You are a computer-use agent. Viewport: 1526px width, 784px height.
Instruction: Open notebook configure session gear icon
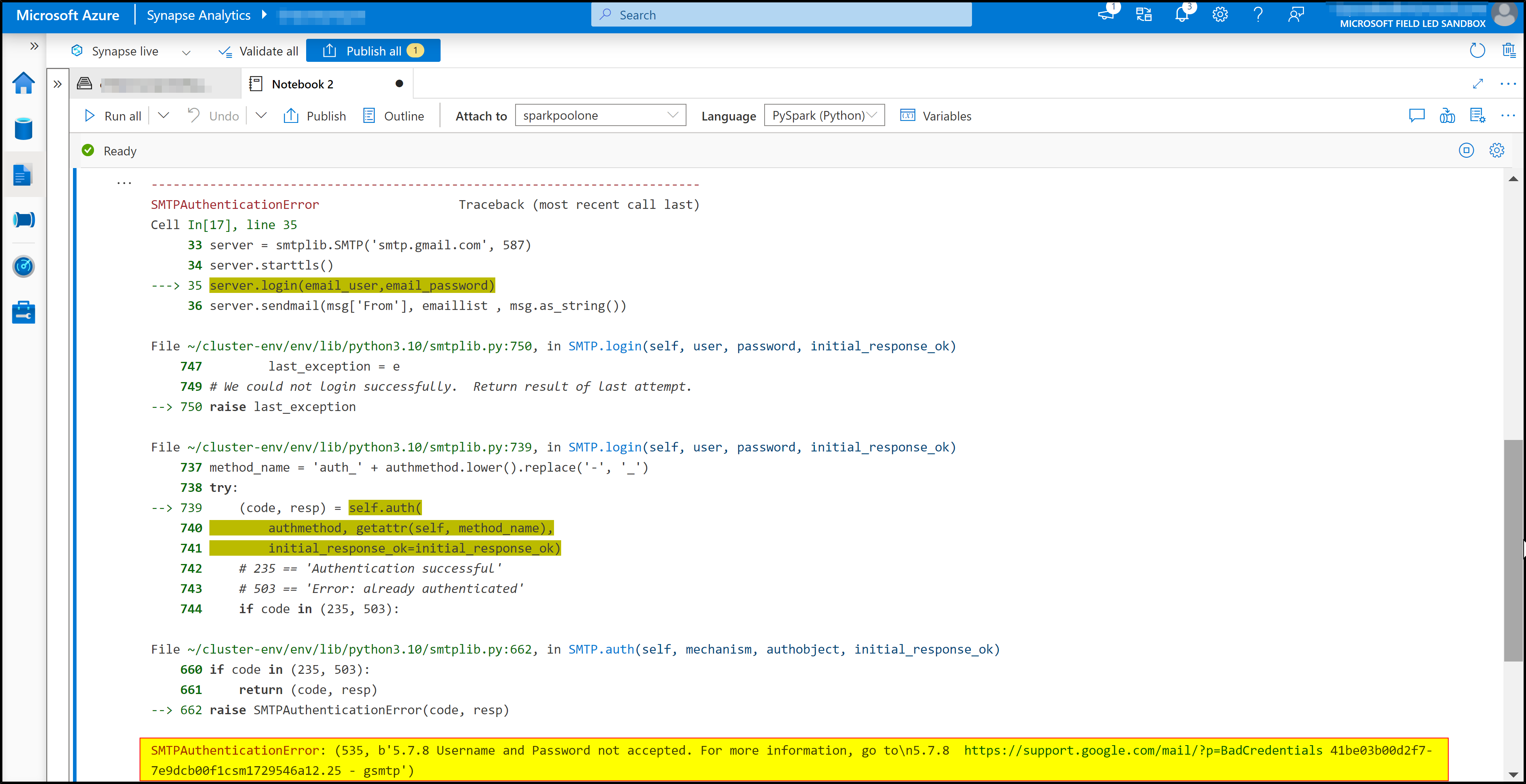point(1496,150)
